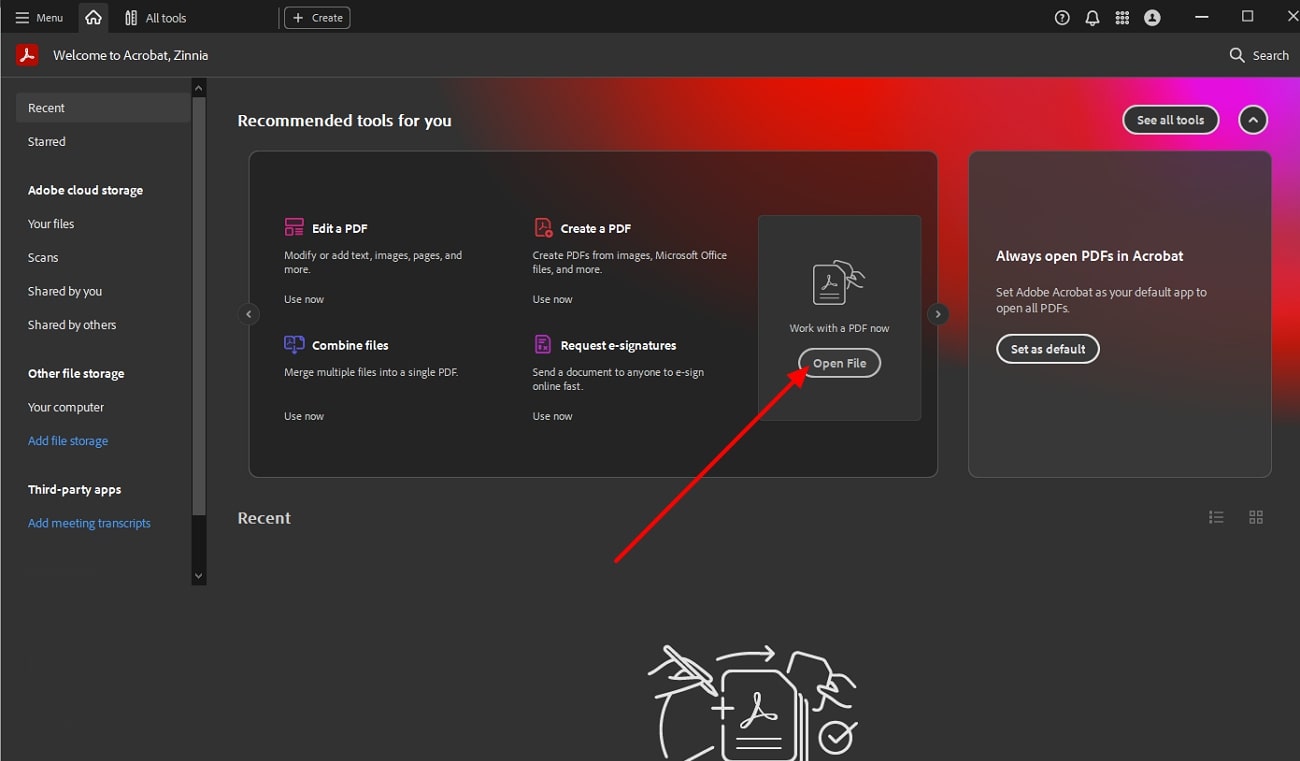Collapse the recommended tools section chevron

point(1253,120)
